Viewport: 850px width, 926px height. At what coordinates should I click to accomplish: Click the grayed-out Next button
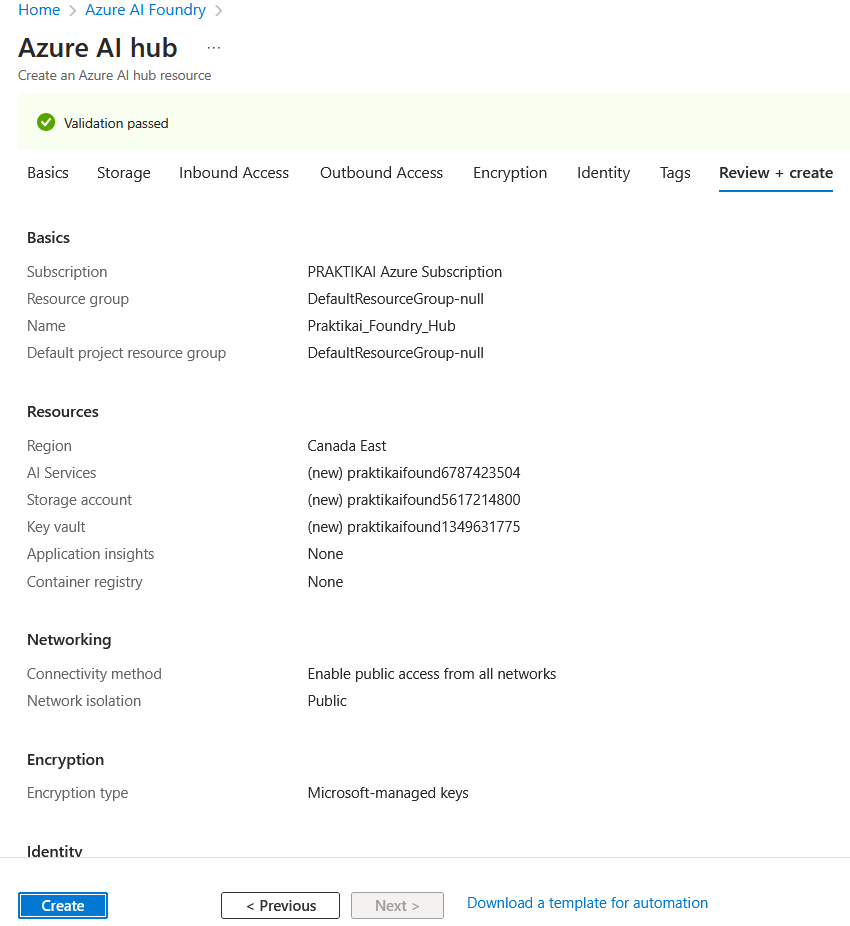397,905
